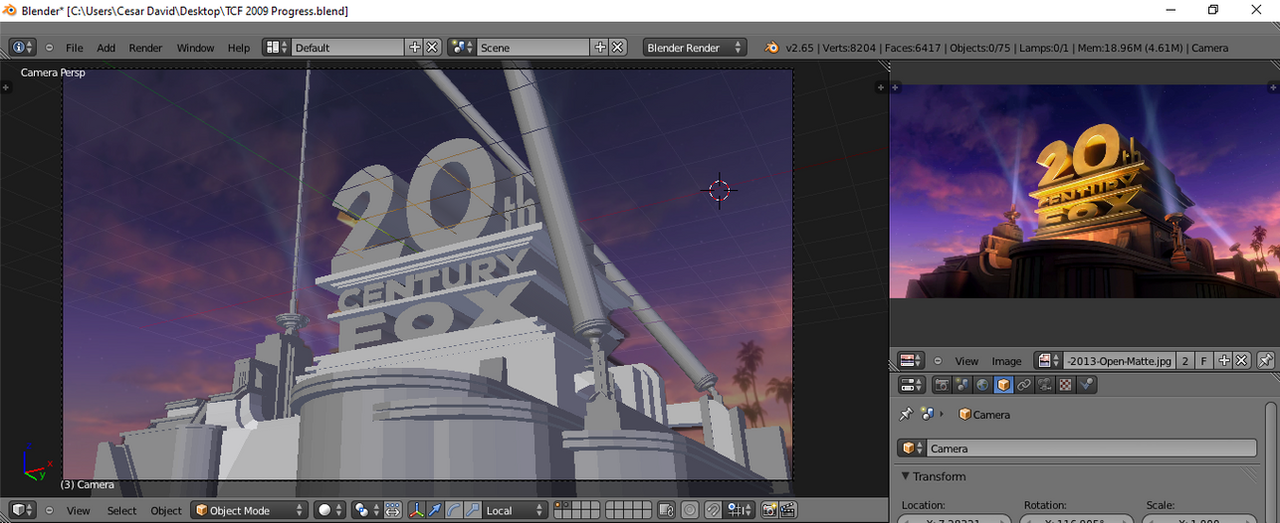The image size is (1280, 523).
Task: Collapse the Transform panel
Action: [906, 476]
